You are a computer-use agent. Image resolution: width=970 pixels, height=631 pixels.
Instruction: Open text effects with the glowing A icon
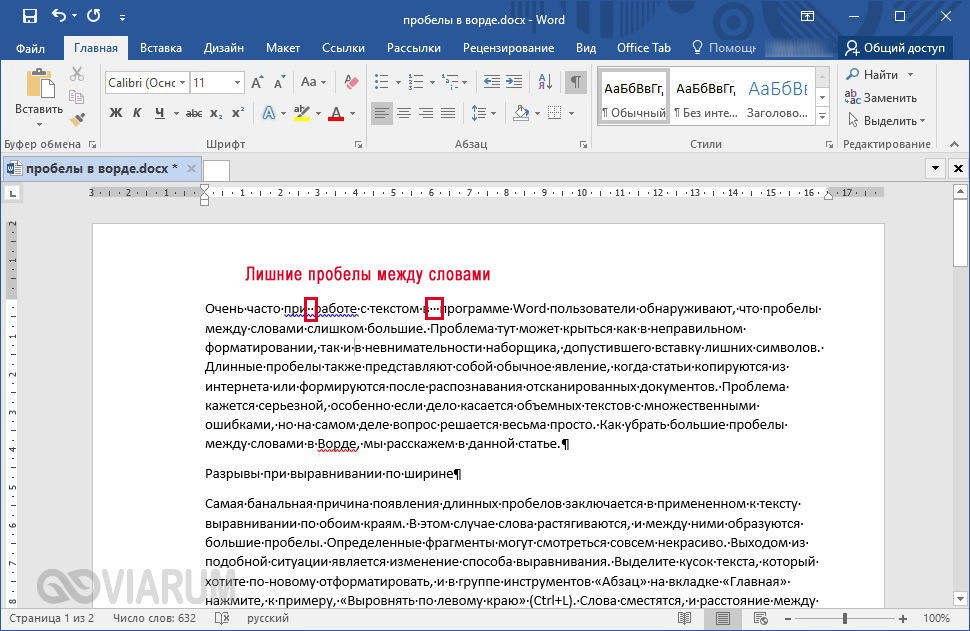coord(268,113)
